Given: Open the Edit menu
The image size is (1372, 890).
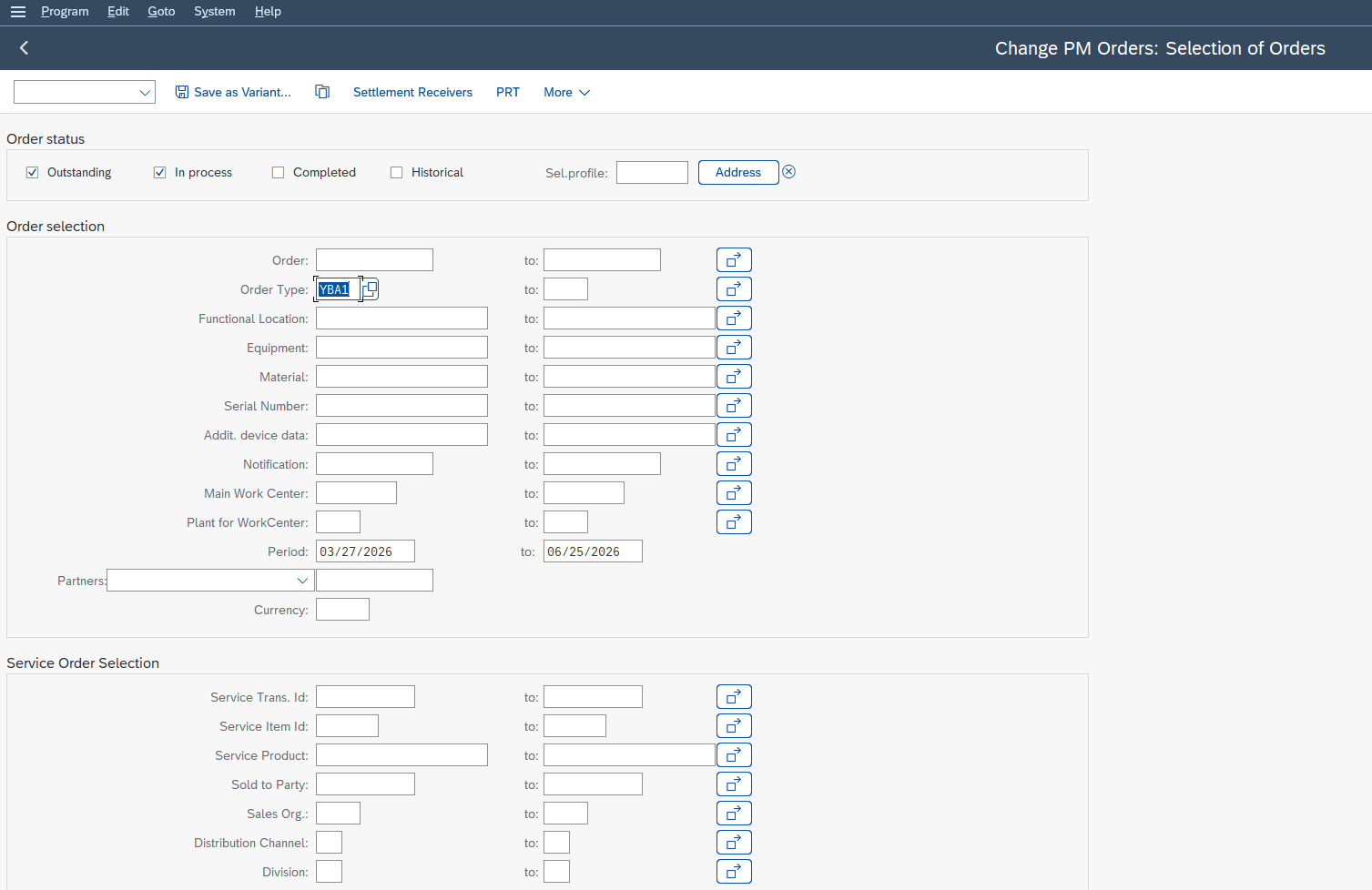Looking at the screenshot, I should pos(118,12).
